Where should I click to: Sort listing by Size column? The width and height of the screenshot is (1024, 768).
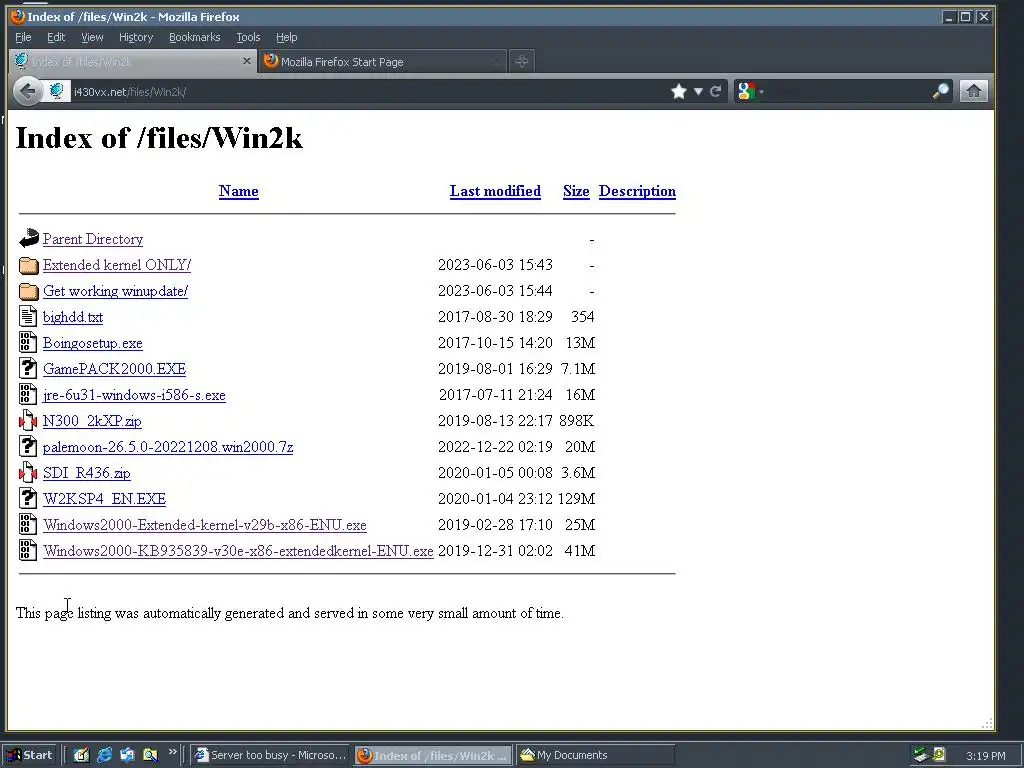point(576,191)
